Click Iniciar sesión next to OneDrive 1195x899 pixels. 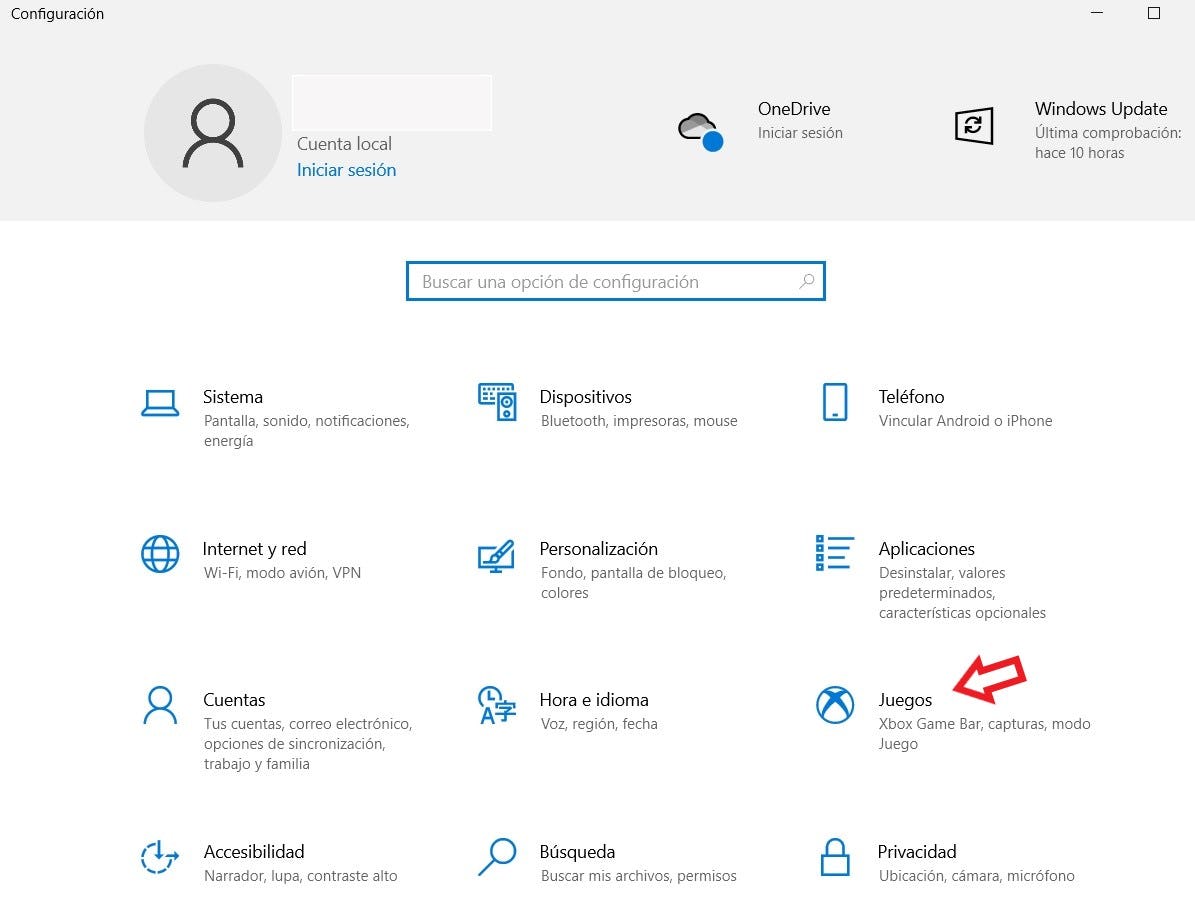tap(800, 132)
